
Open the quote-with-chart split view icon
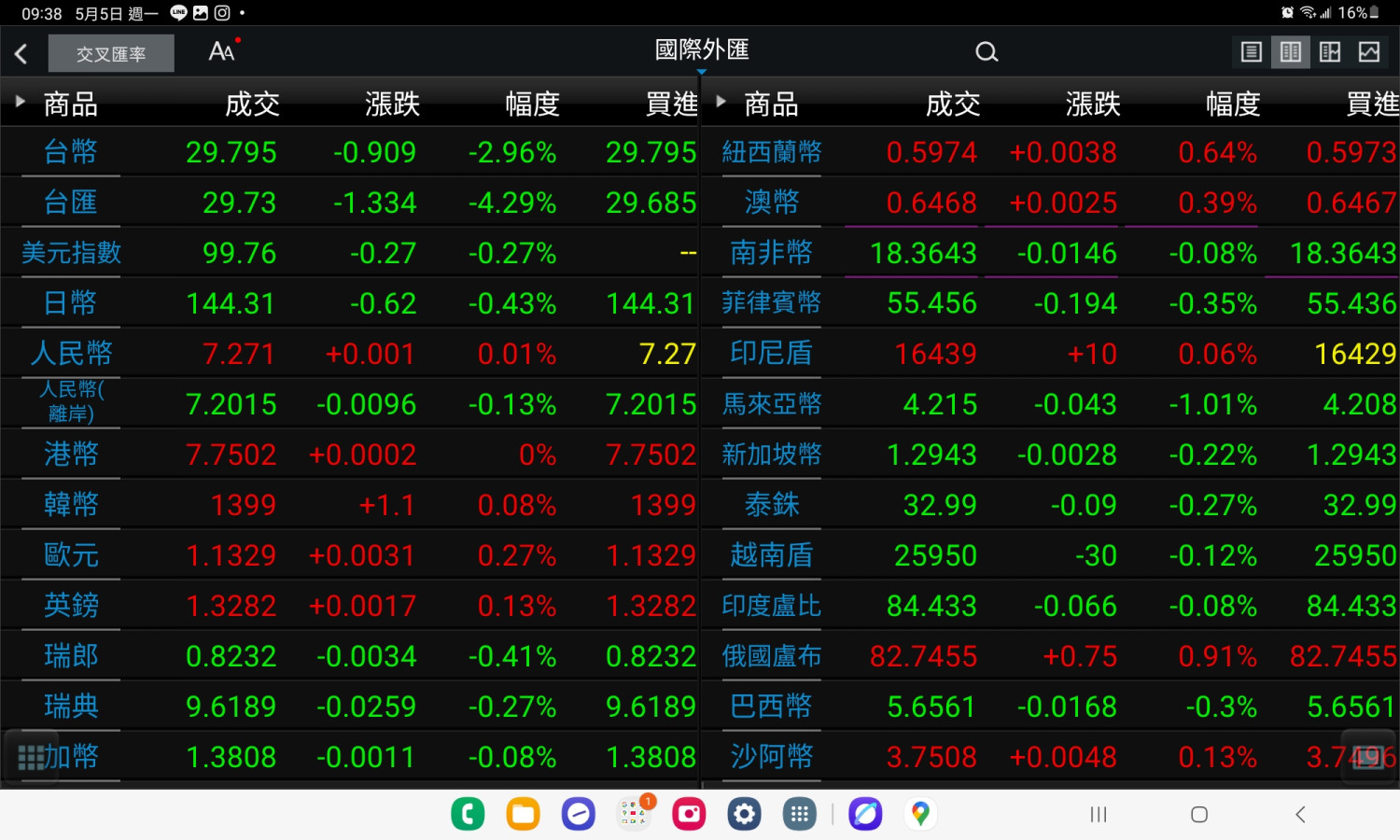click(1330, 51)
